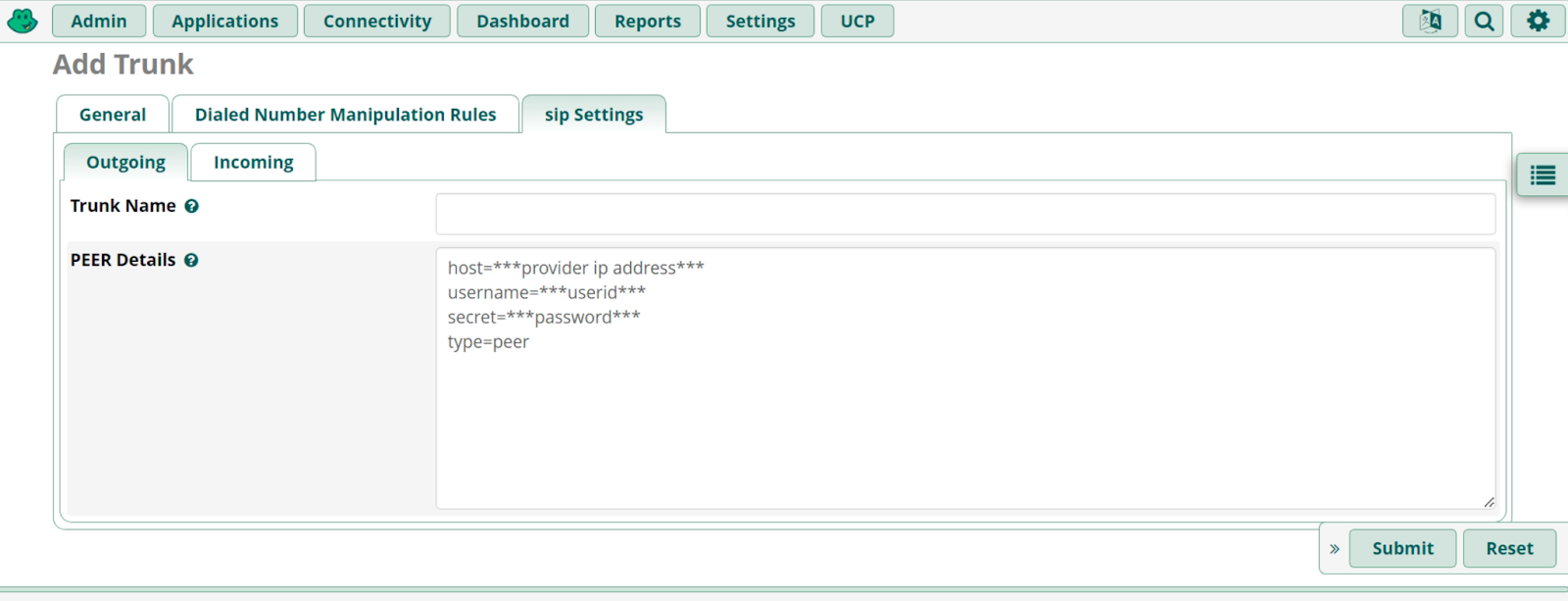The width and height of the screenshot is (1568, 601).
Task: Expand the double-arrow beside Submit
Action: [x=1334, y=549]
